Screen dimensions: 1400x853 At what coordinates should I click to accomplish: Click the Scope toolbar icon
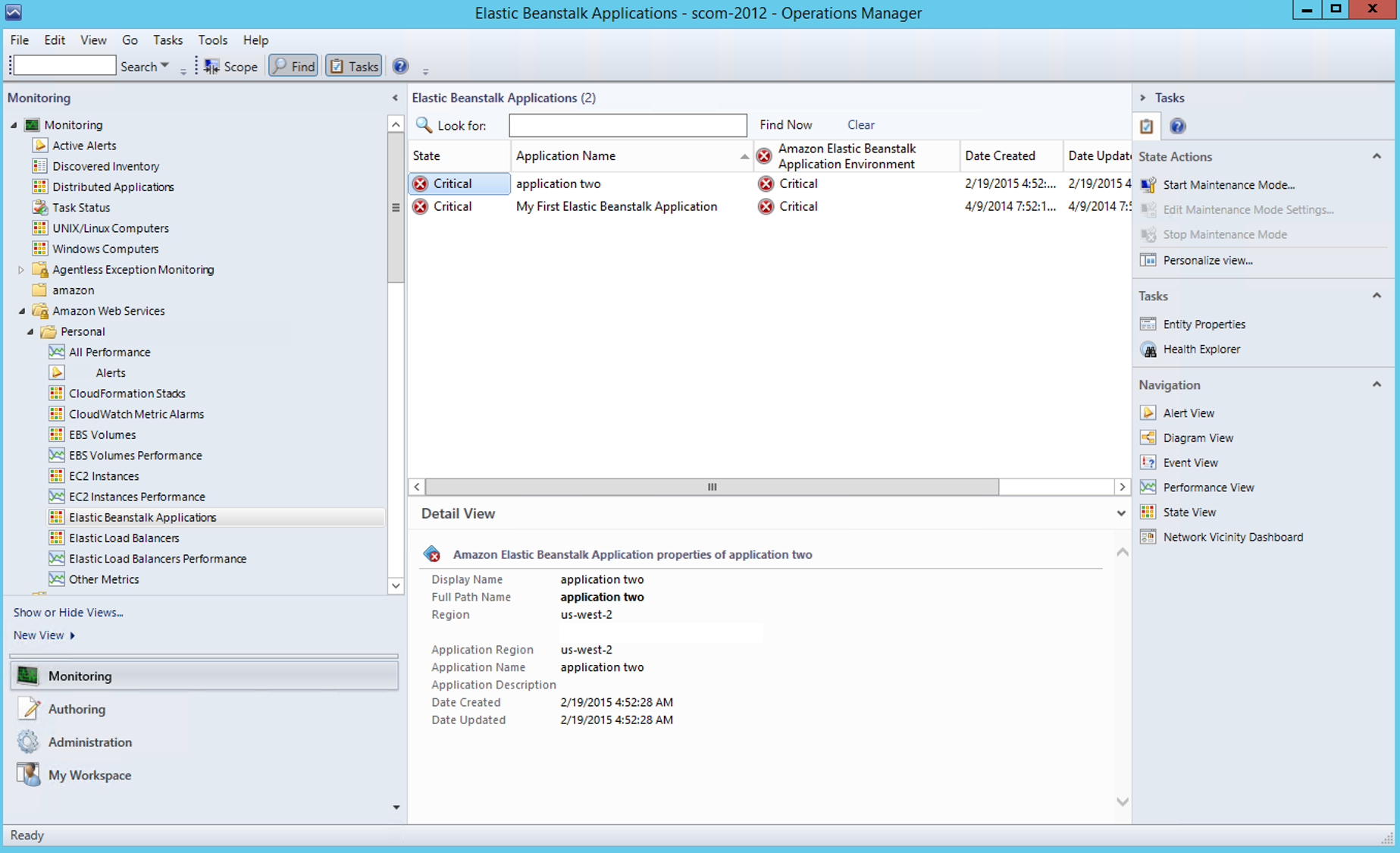tap(212, 67)
